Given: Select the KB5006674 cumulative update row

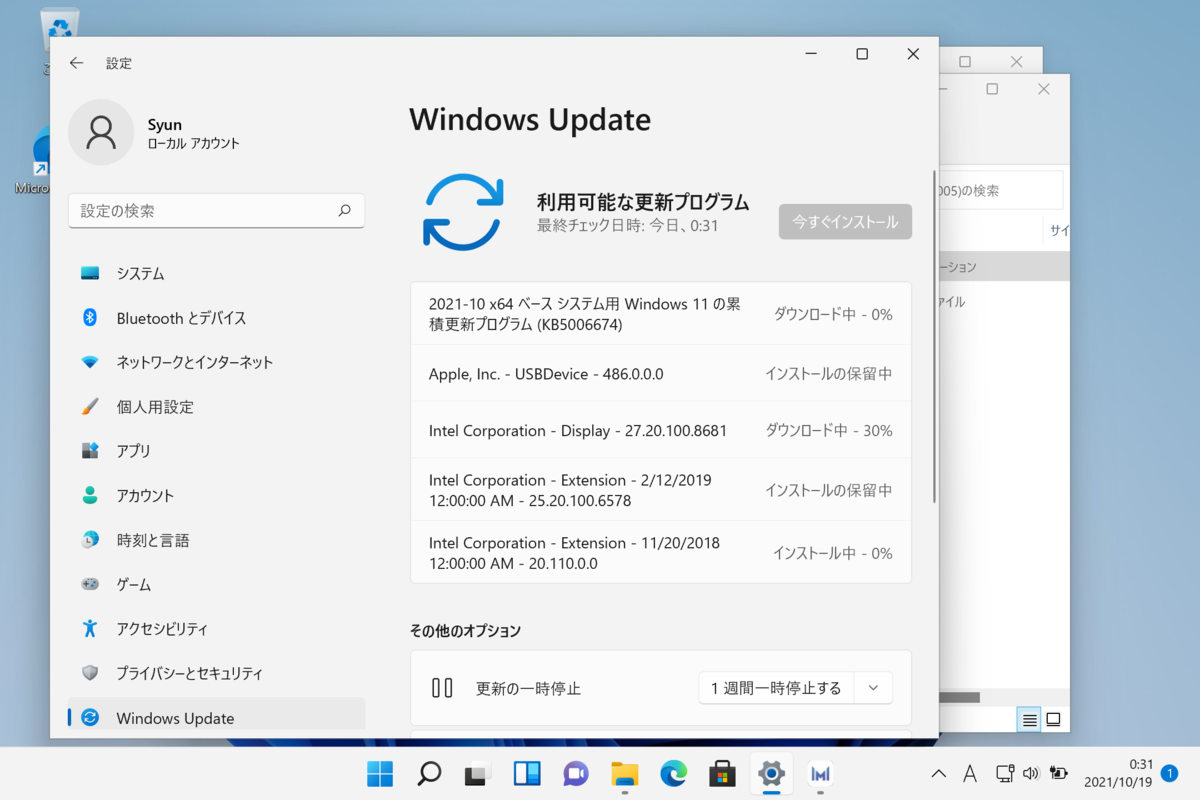Looking at the screenshot, I should (x=661, y=314).
